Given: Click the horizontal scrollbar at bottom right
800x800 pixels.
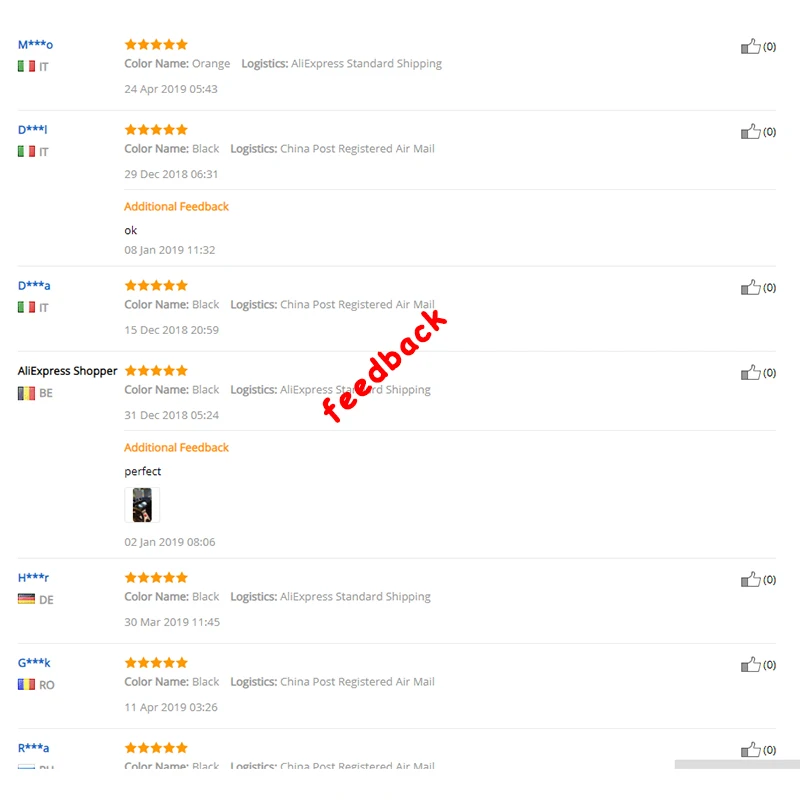Looking at the screenshot, I should pos(737,764).
